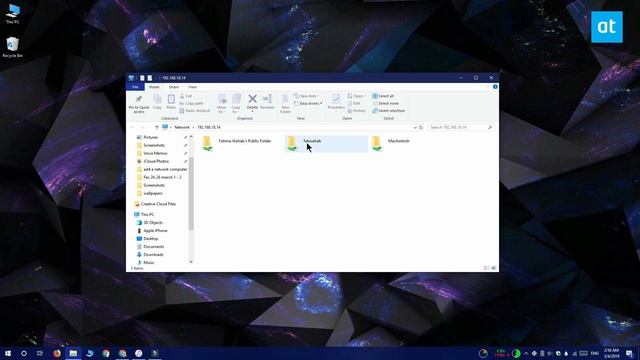The width and height of the screenshot is (640, 360).
Task: Open first pinned Screenshots folder
Action: coord(154,145)
